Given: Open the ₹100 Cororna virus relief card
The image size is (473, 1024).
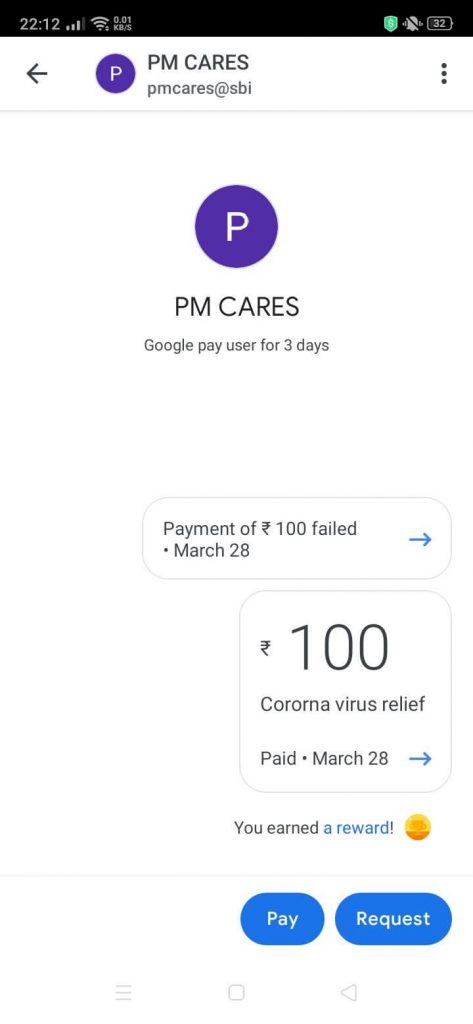Looking at the screenshot, I should click(345, 692).
